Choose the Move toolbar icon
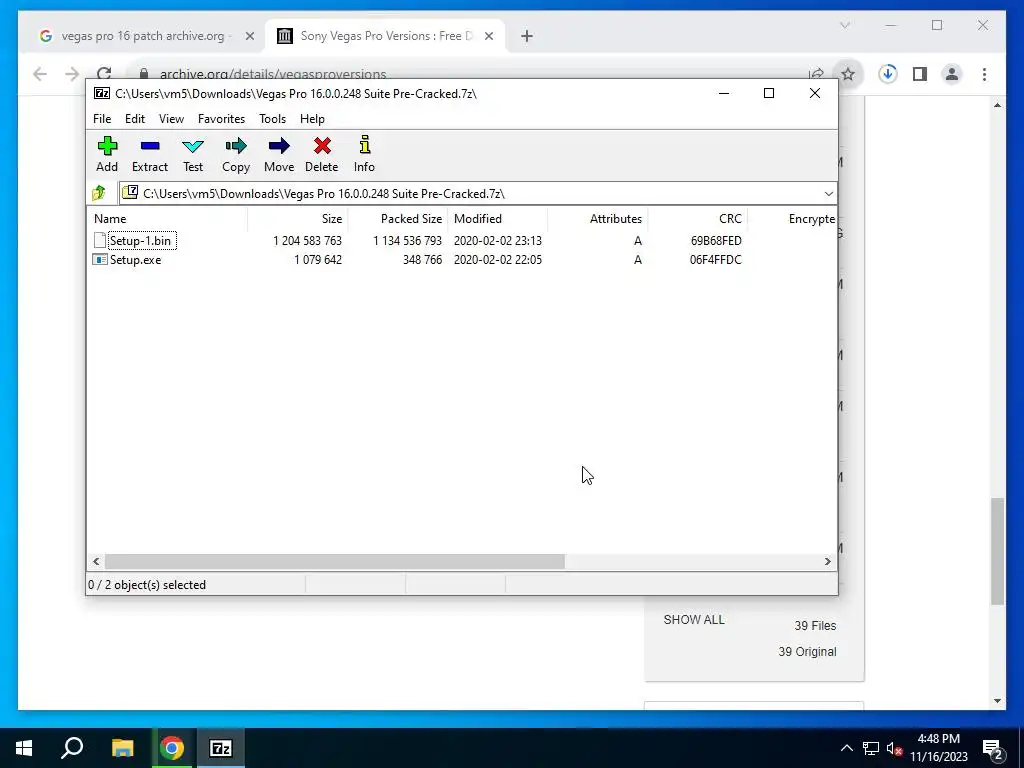 [279, 154]
